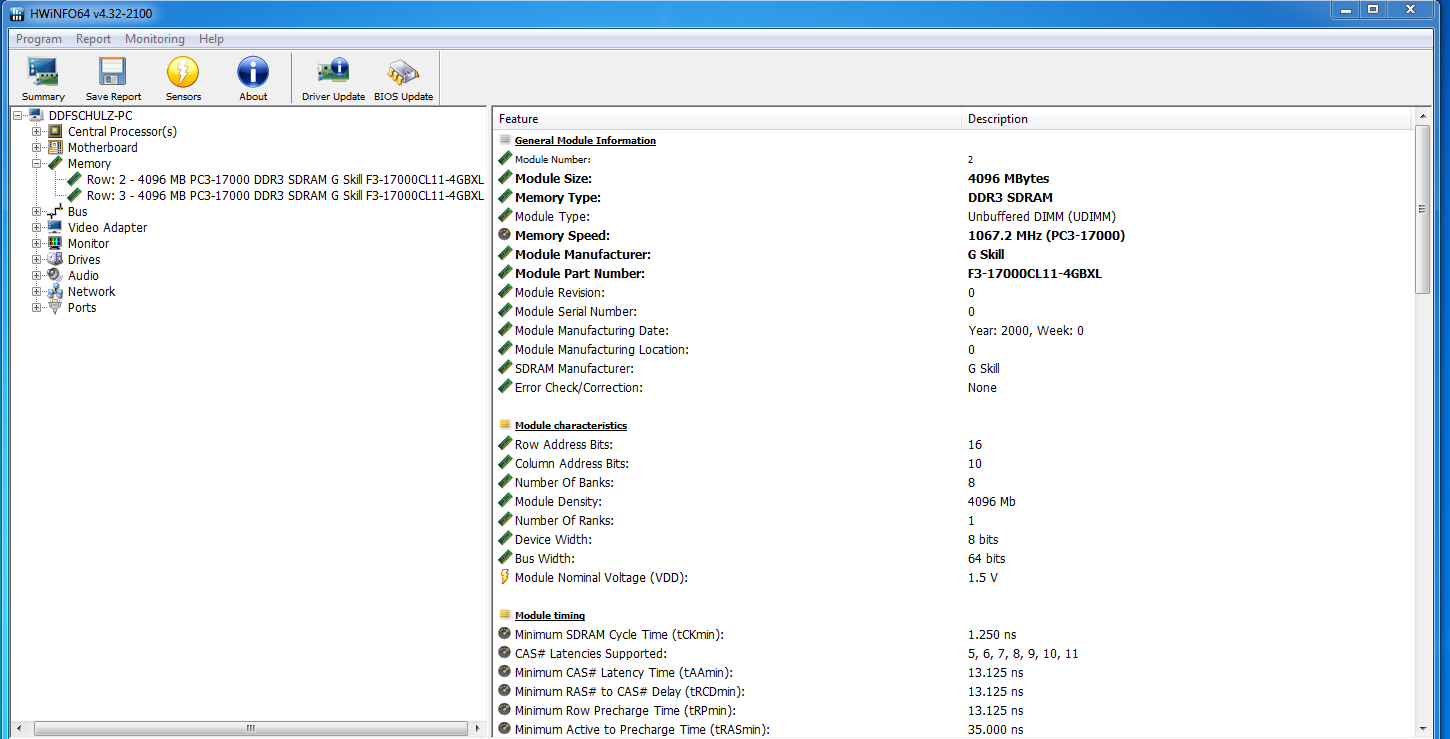The image size is (1450, 739).
Task: Expand the Drives node
Action: coord(37,260)
